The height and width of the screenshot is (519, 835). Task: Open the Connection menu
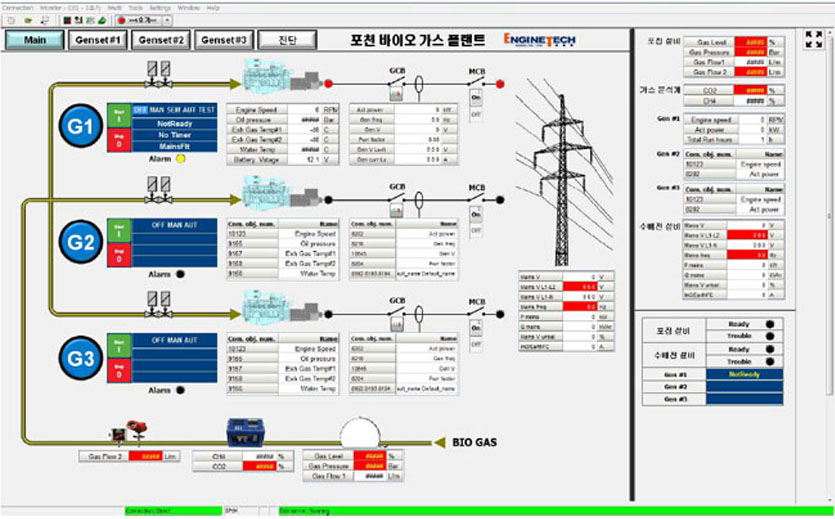tap(18, 8)
